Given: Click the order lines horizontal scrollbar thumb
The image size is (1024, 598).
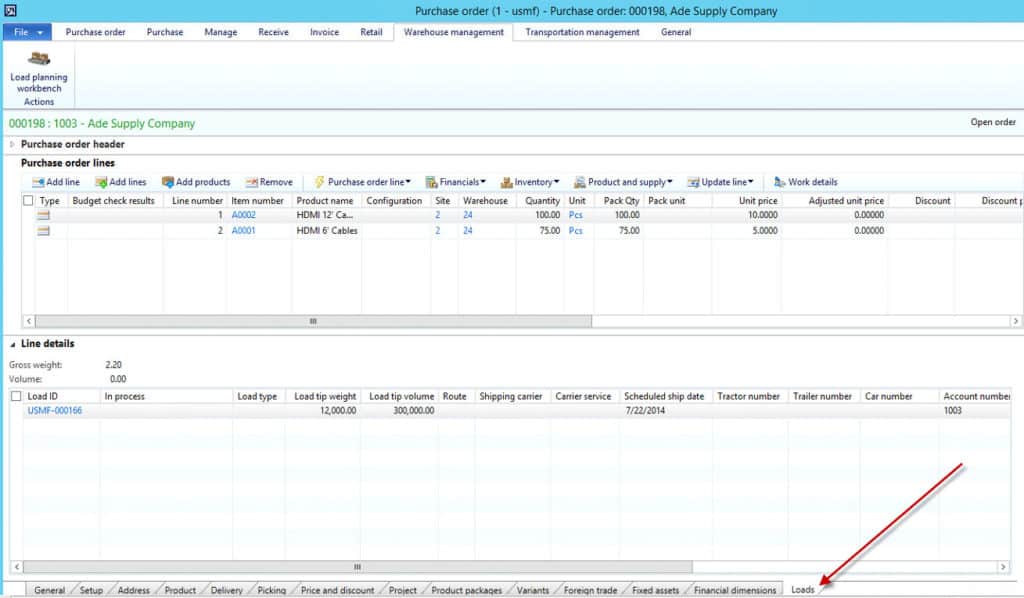Looking at the screenshot, I should [313, 321].
